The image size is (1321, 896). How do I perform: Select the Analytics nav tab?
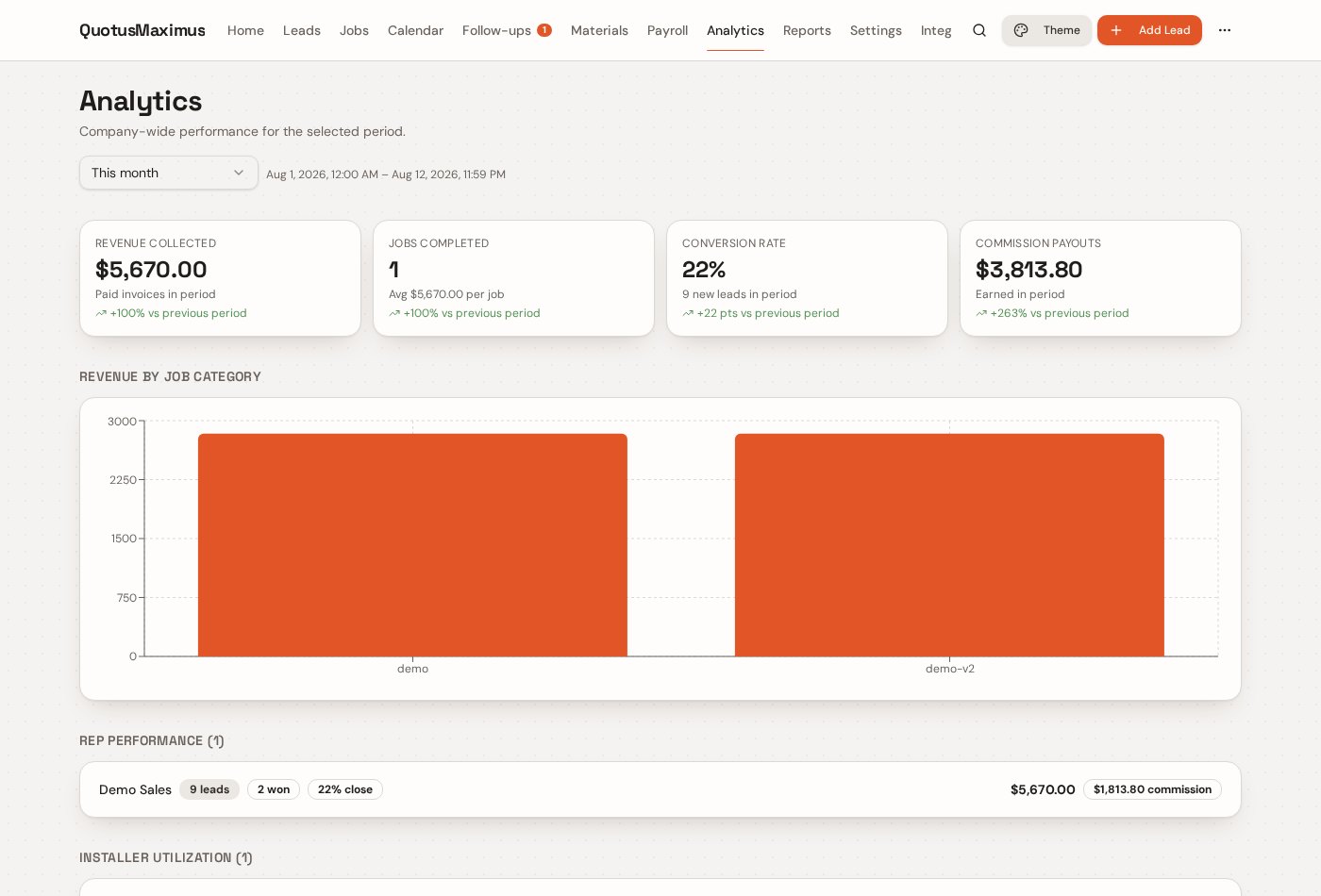(735, 30)
